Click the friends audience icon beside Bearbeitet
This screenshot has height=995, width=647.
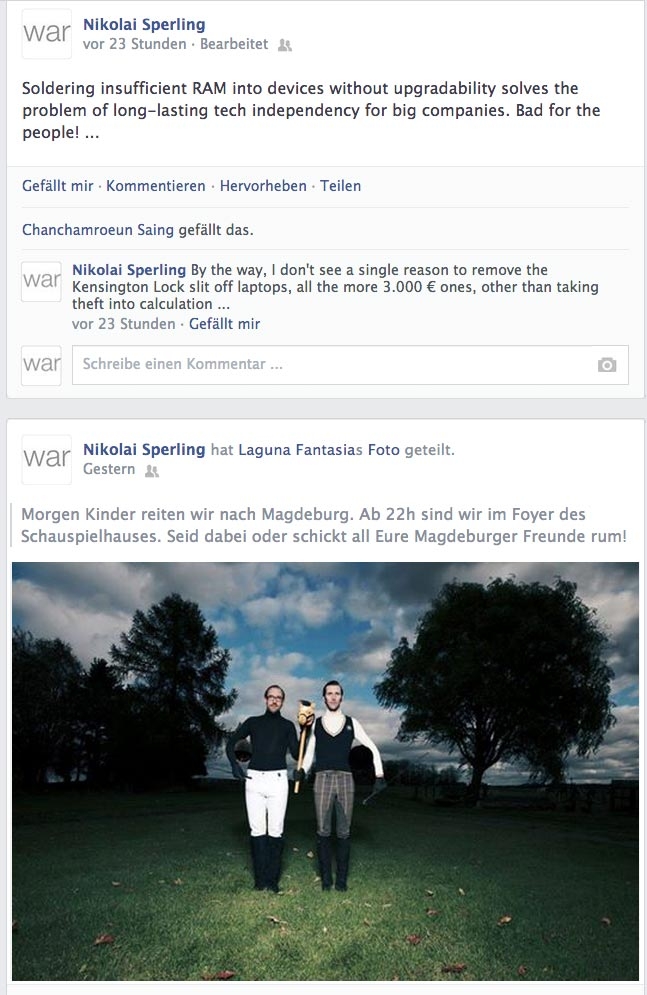(x=285, y=45)
